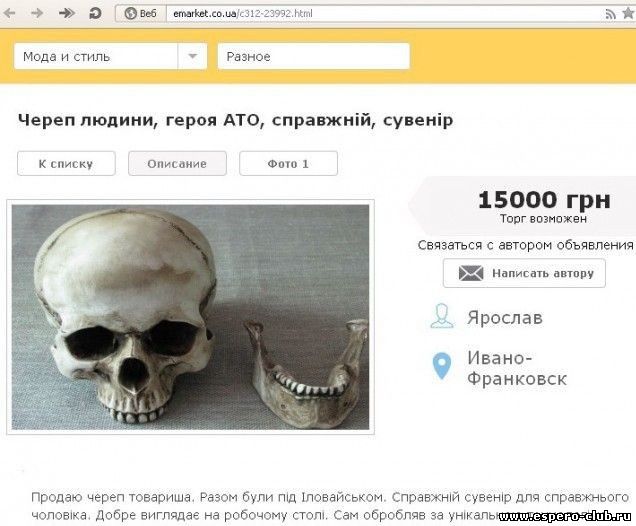The image size is (636, 526).
Task: Click the location pin icon
Action: (x=442, y=365)
